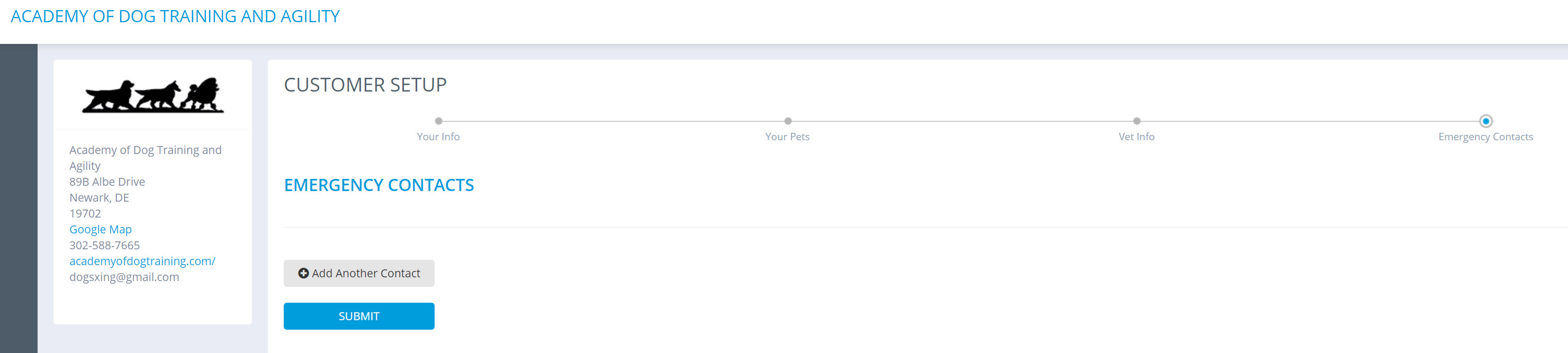Image resolution: width=1568 pixels, height=353 pixels.
Task: Select the Your Pets step dot
Action: point(788,121)
